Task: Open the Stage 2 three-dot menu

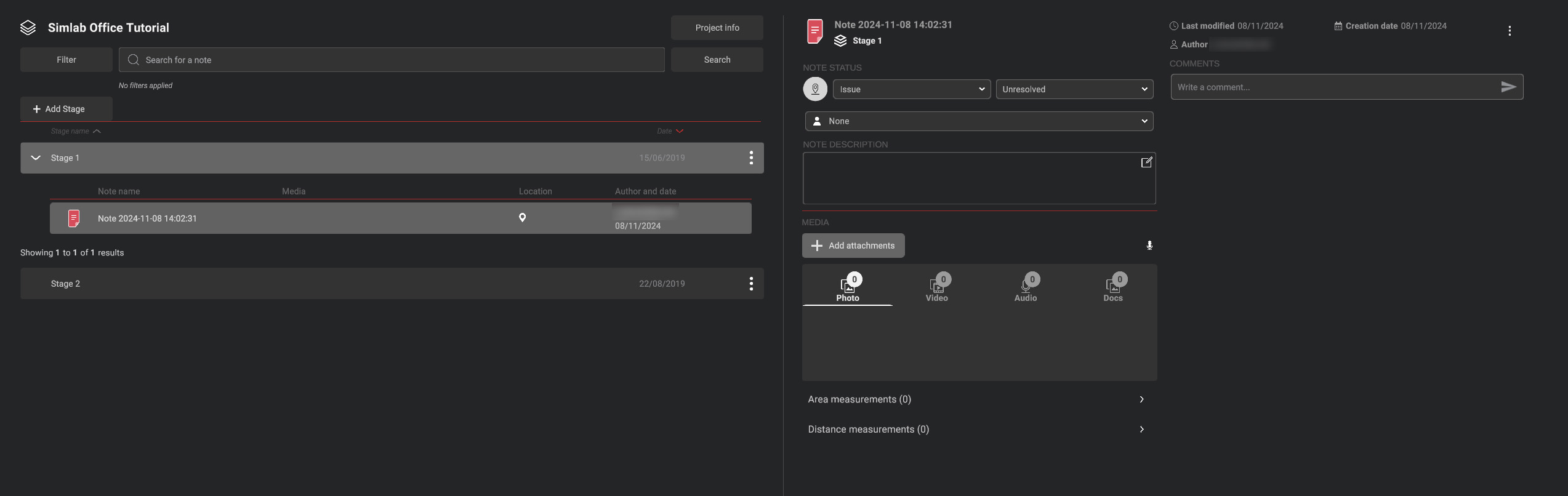Action: pos(751,284)
